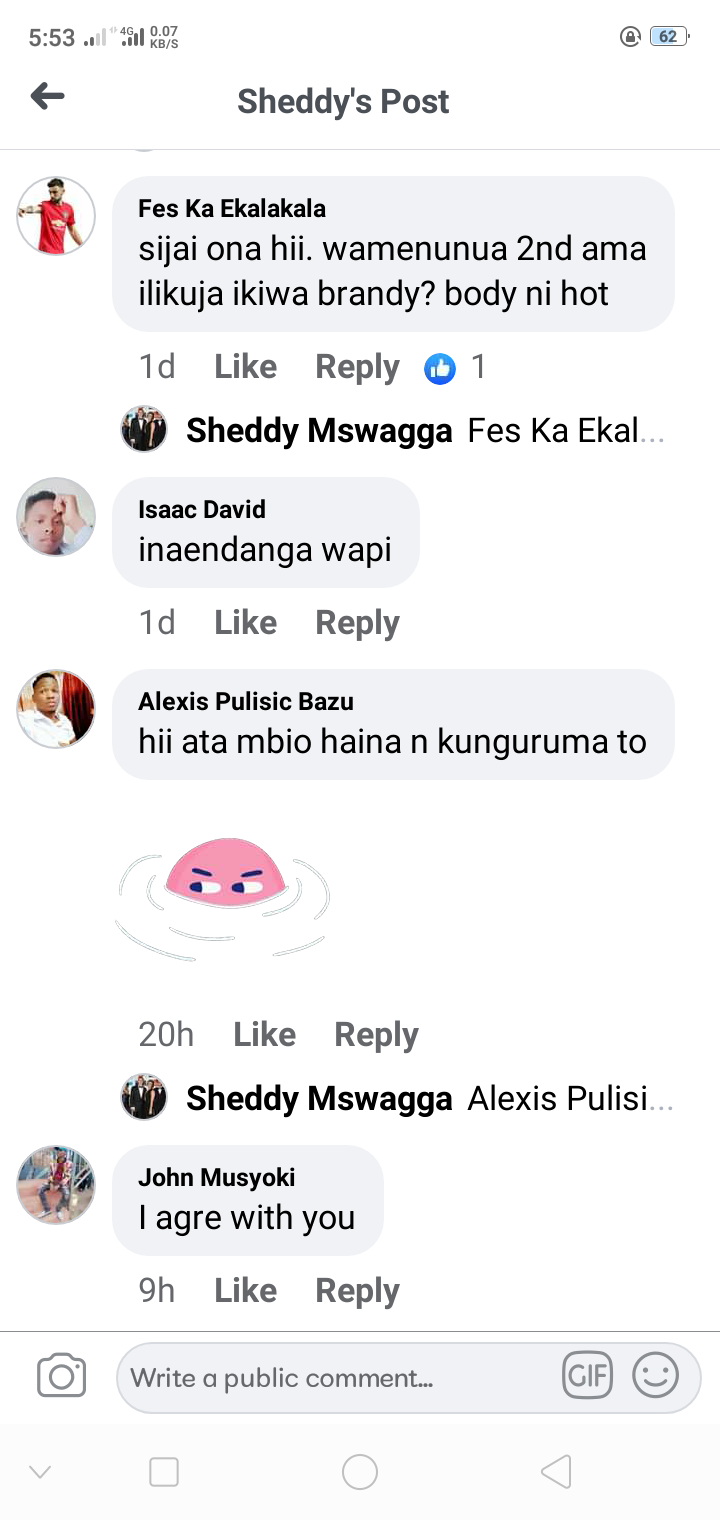Open the camera icon for photo comment

tap(61, 1377)
